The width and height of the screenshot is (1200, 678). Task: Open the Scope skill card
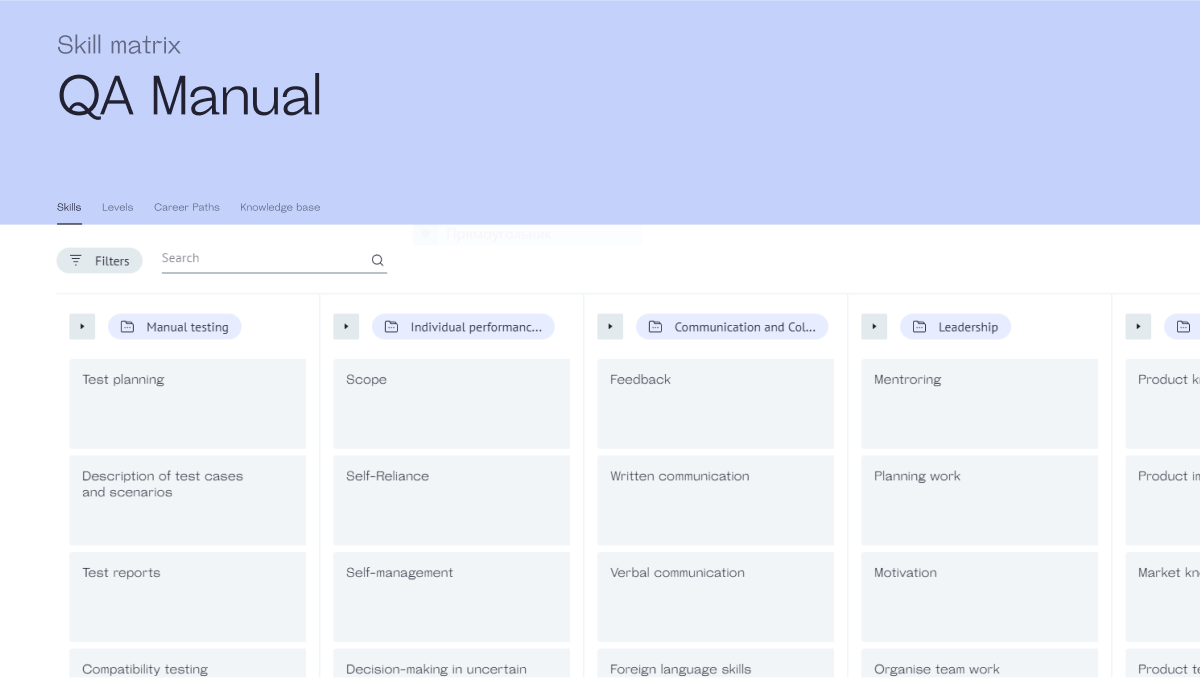tap(451, 404)
